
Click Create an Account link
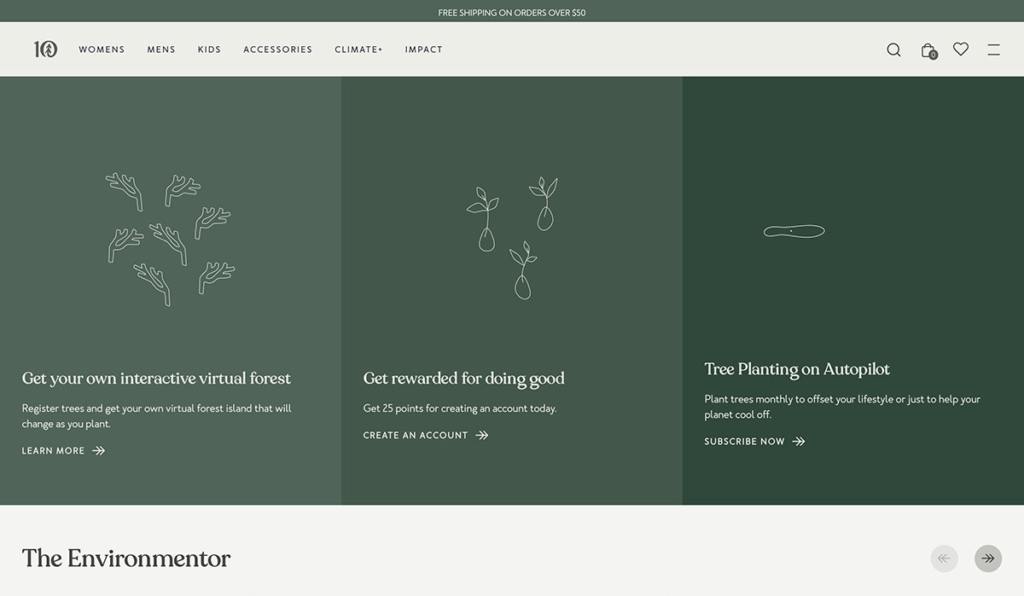415,435
